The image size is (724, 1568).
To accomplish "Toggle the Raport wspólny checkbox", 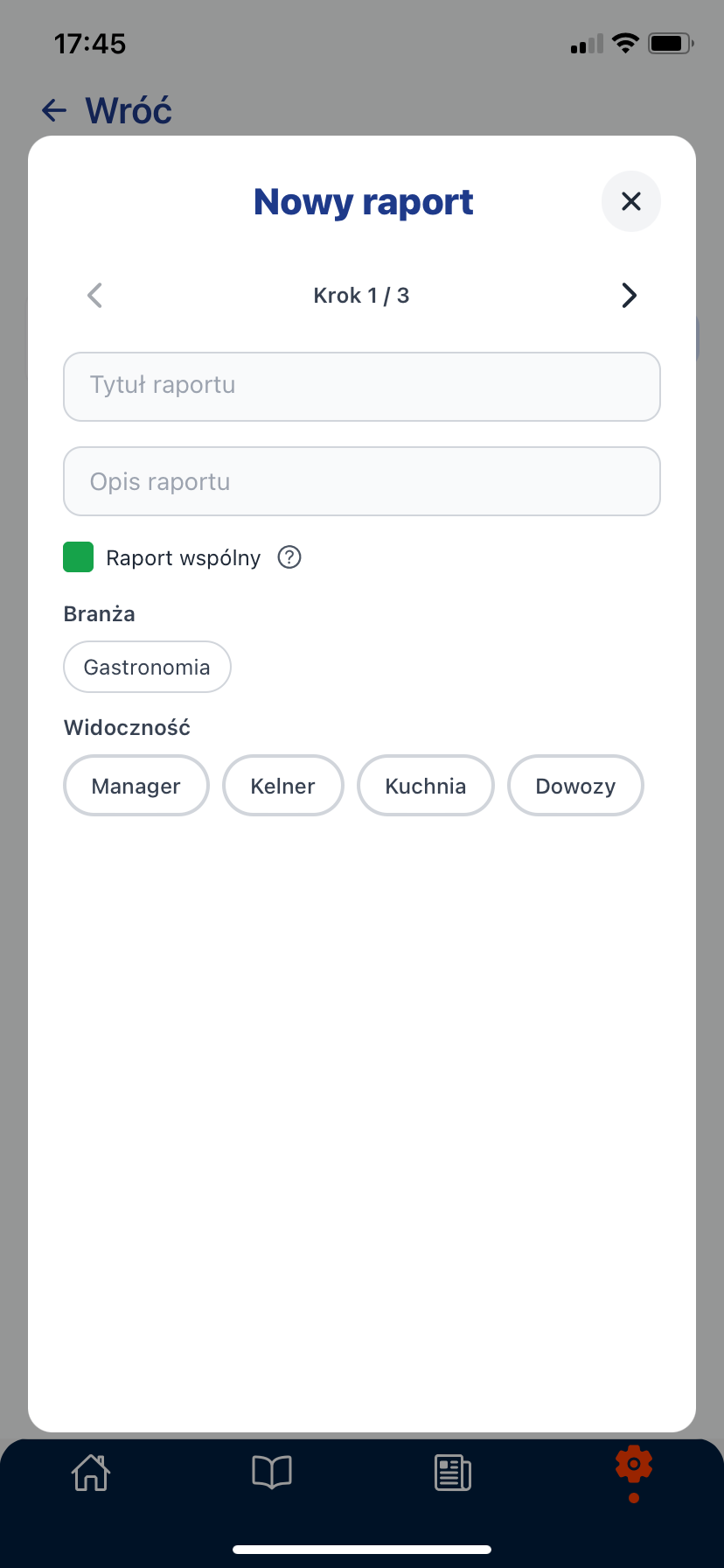I will [79, 557].
